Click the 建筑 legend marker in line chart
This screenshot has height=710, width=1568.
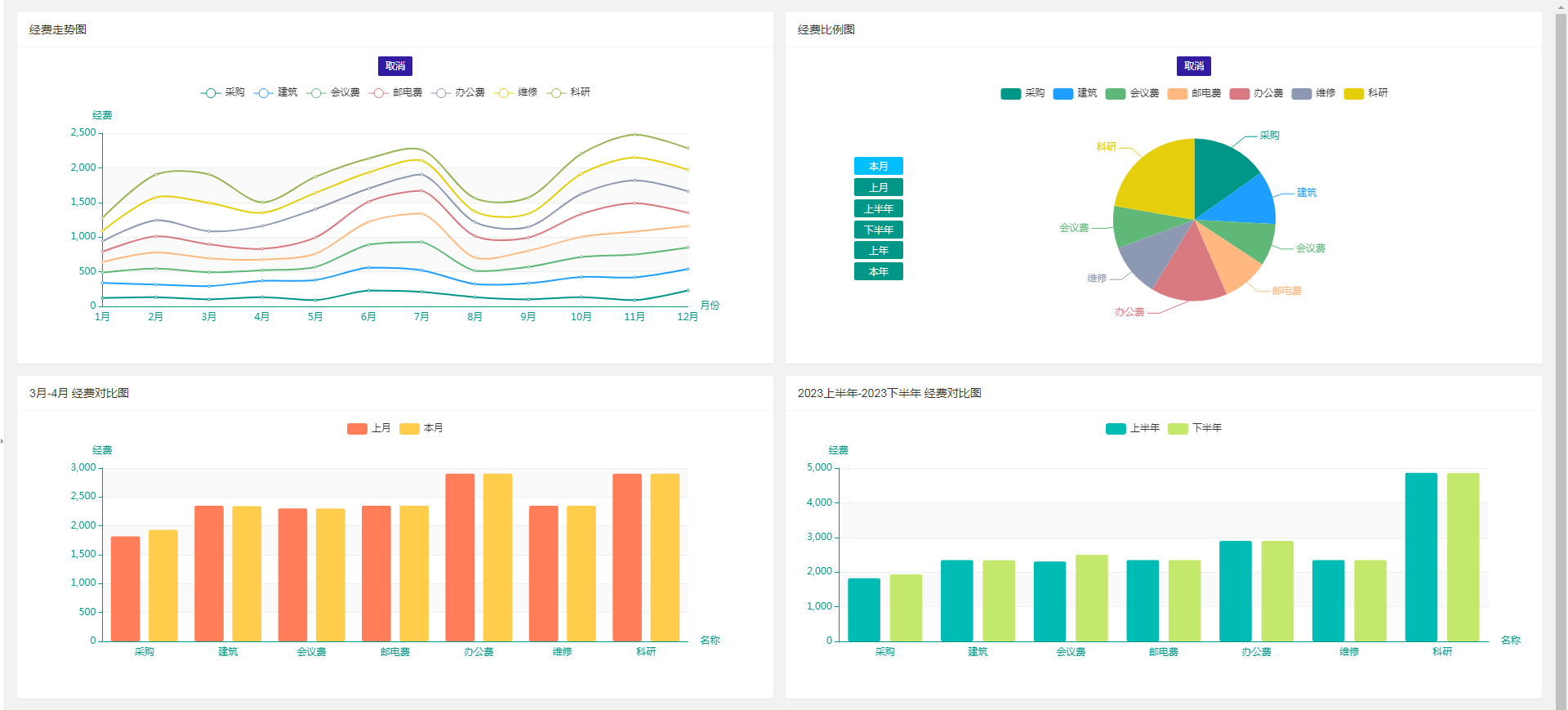pos(263,93)
